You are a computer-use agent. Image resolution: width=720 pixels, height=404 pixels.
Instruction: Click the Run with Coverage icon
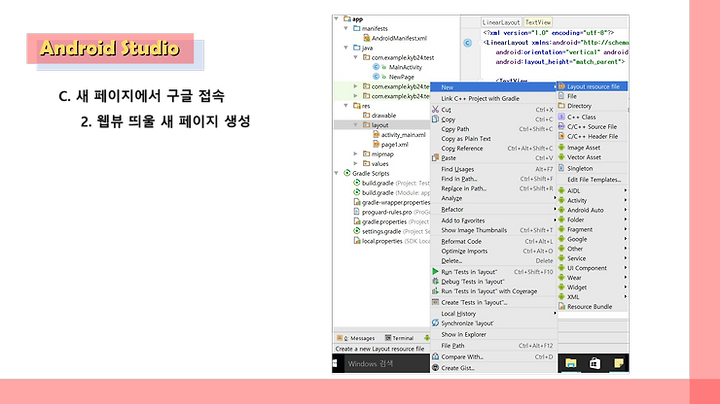point(435,291)
